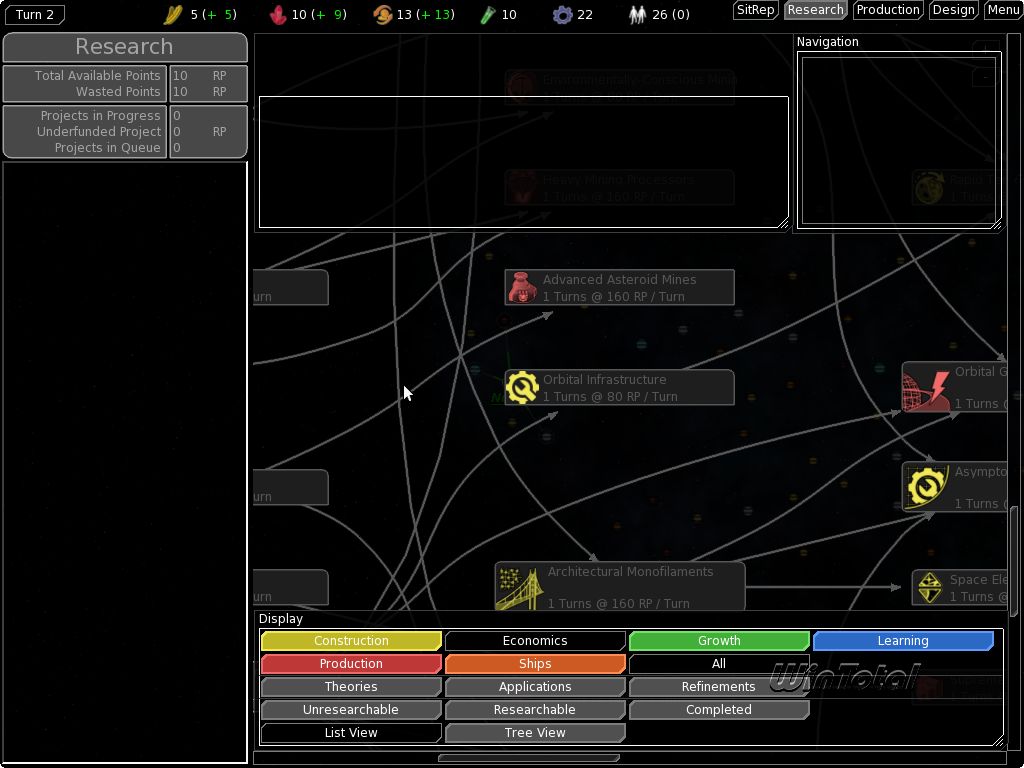The image size is (1024, 768).
Task: Click the Orbital Generation red lightning icon
Action: (926, 390)
